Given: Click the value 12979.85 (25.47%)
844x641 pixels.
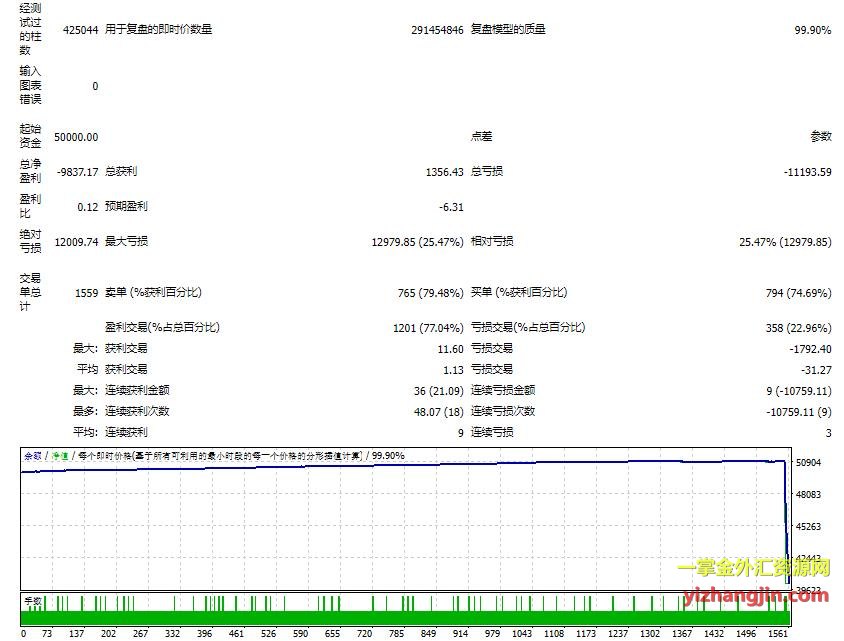Looking at the screenshot, I should (417, 242).
